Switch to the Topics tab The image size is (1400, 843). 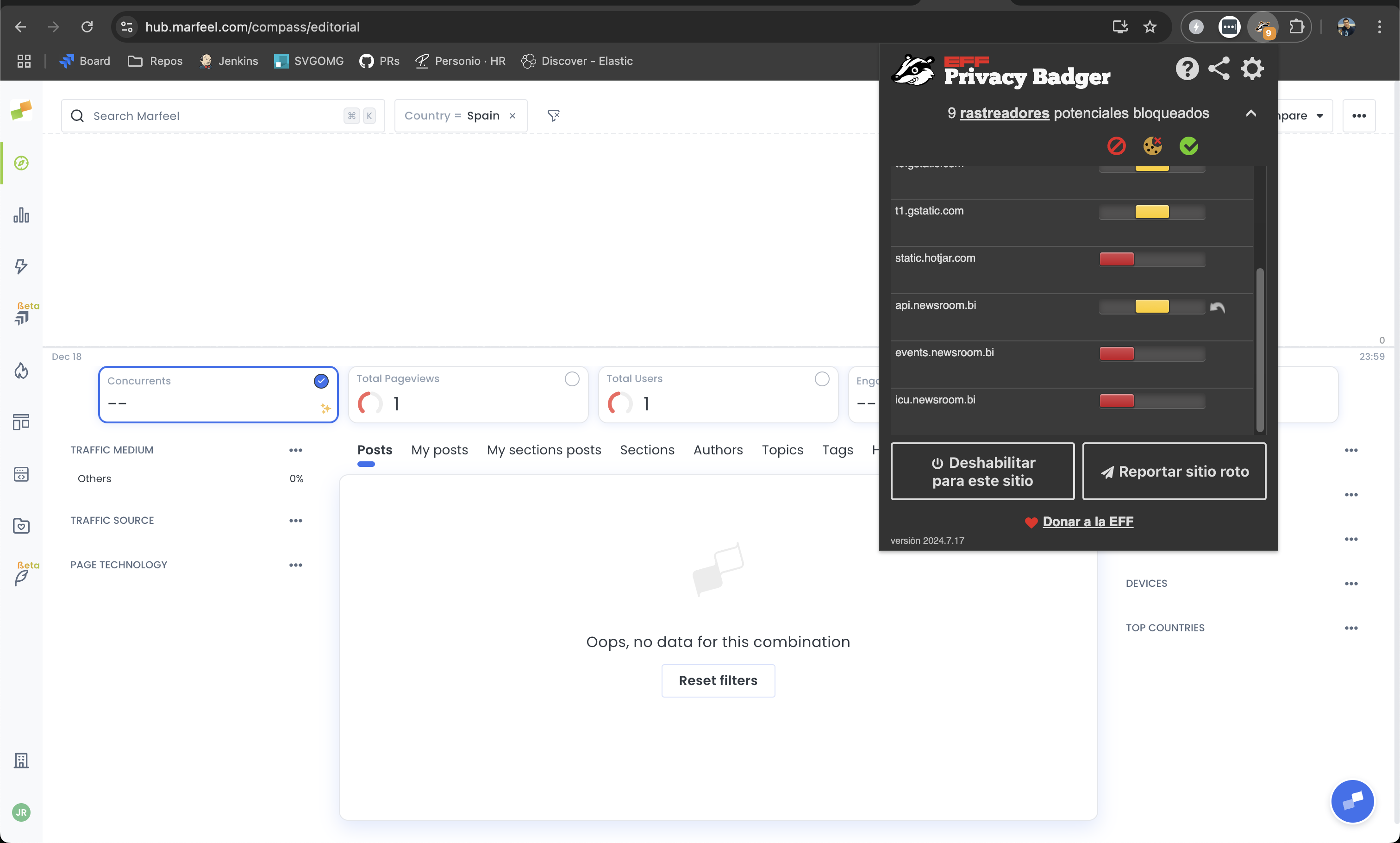coord(782,450)
